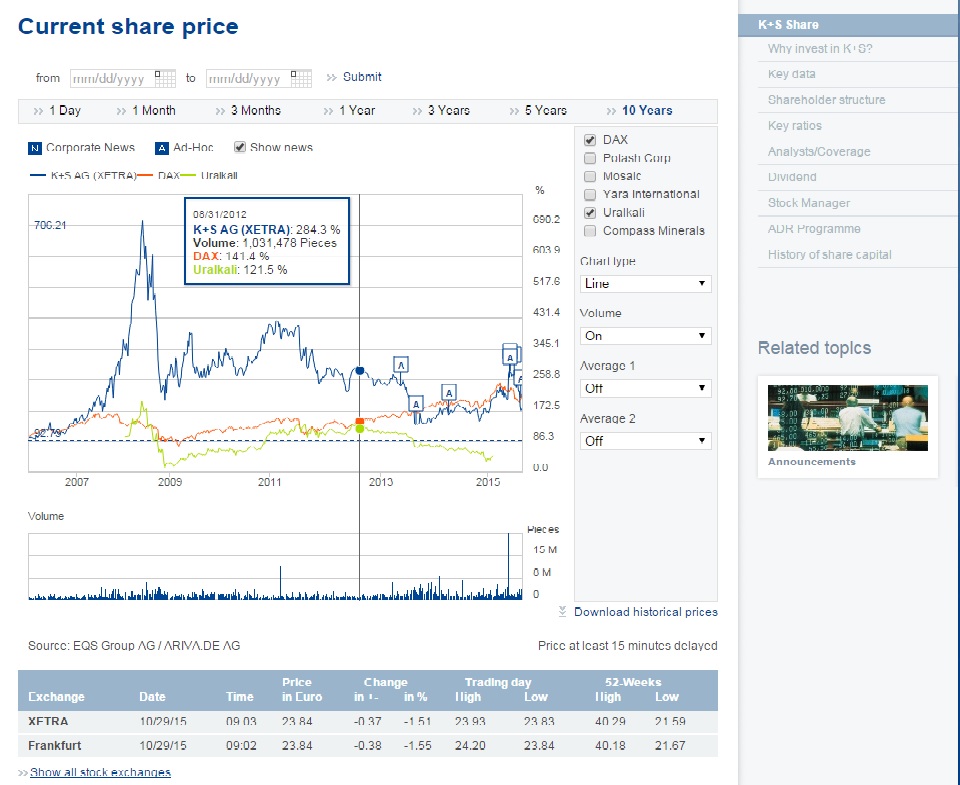Image resolution: width=960 pixels, height=785 pixels.
Task: Enable the Potash Corp comparison checkbox
Action: coord(590,158)
